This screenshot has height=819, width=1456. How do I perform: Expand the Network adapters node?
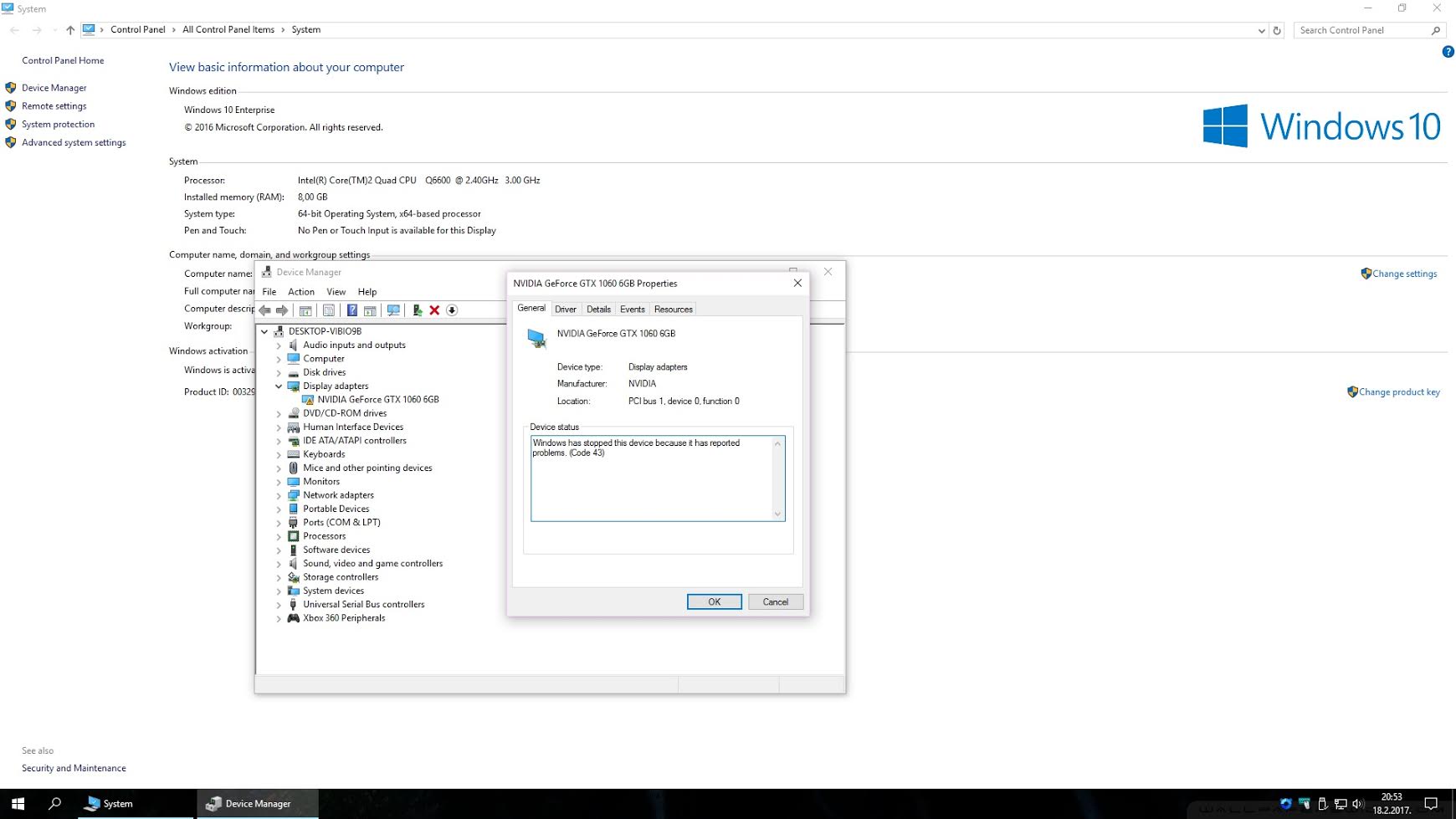click(279, 495)
